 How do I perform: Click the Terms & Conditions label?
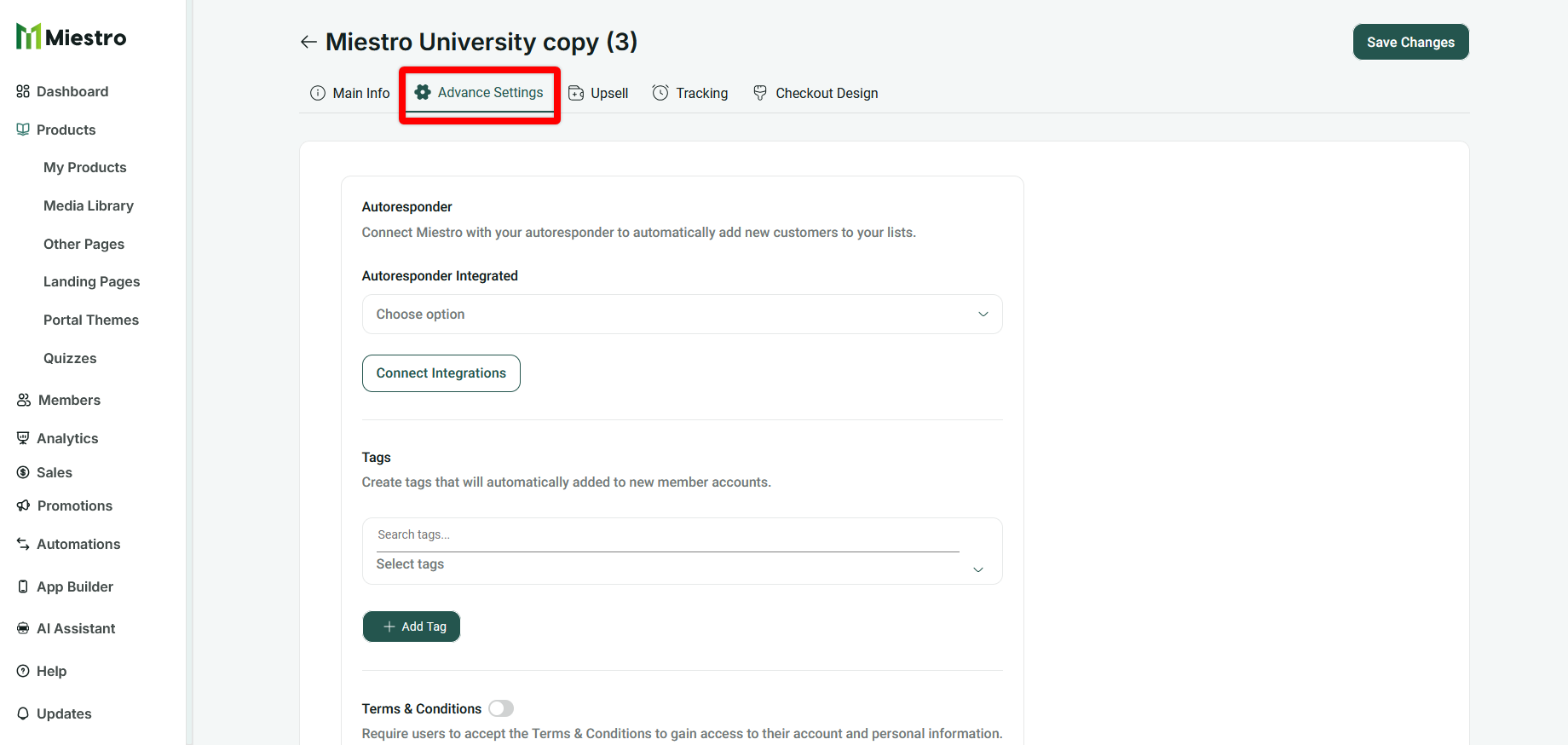(422, 708)
